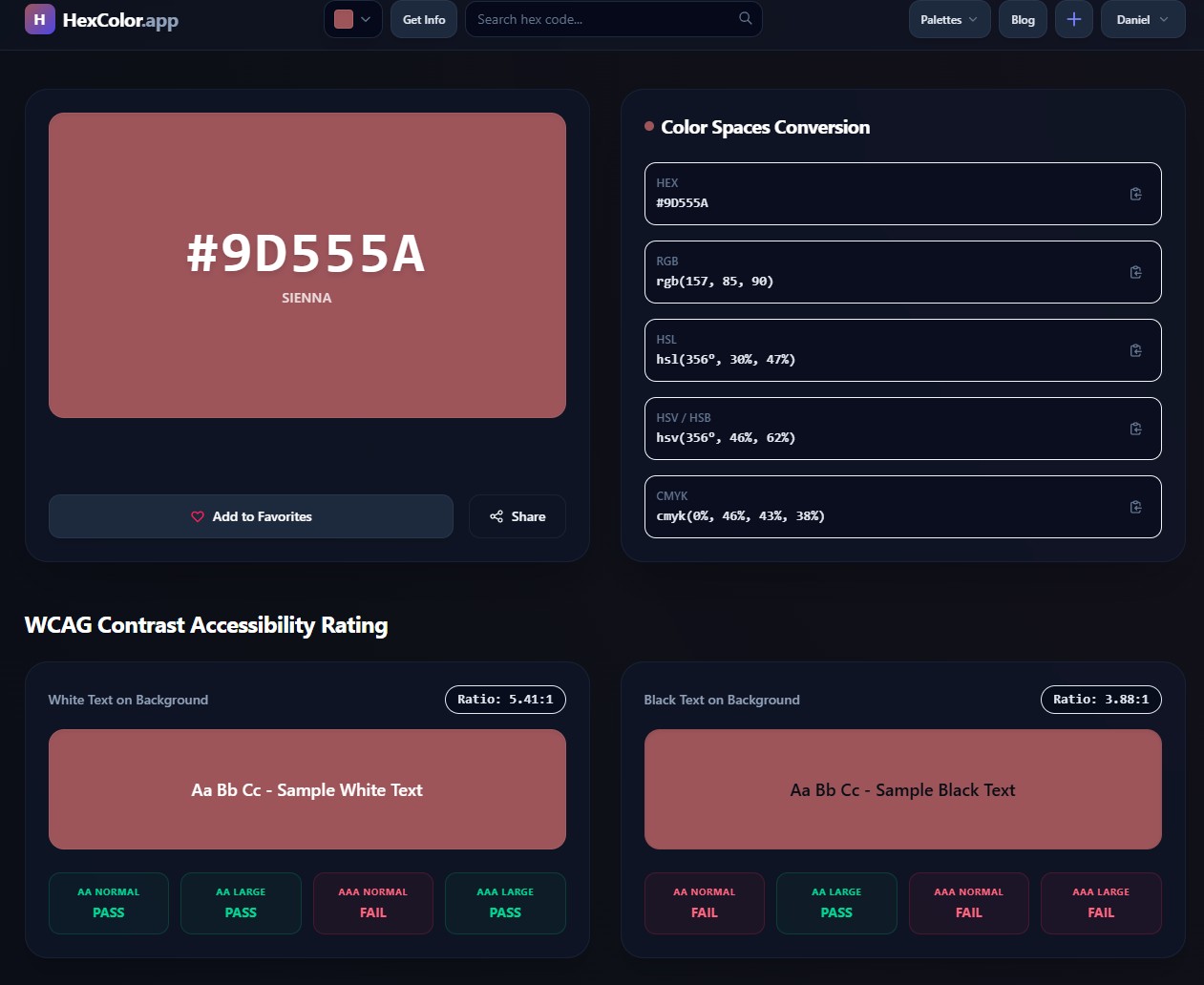Click white text AAA LARGE PASS badge

pyautogui.click(x=505, y=903)
